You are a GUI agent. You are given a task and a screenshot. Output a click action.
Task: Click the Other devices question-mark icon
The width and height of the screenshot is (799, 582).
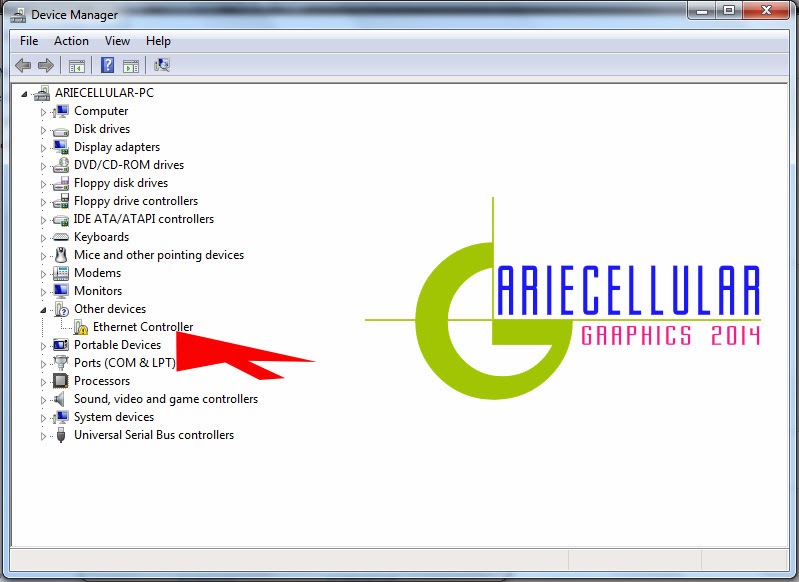[x=61, y=309]
